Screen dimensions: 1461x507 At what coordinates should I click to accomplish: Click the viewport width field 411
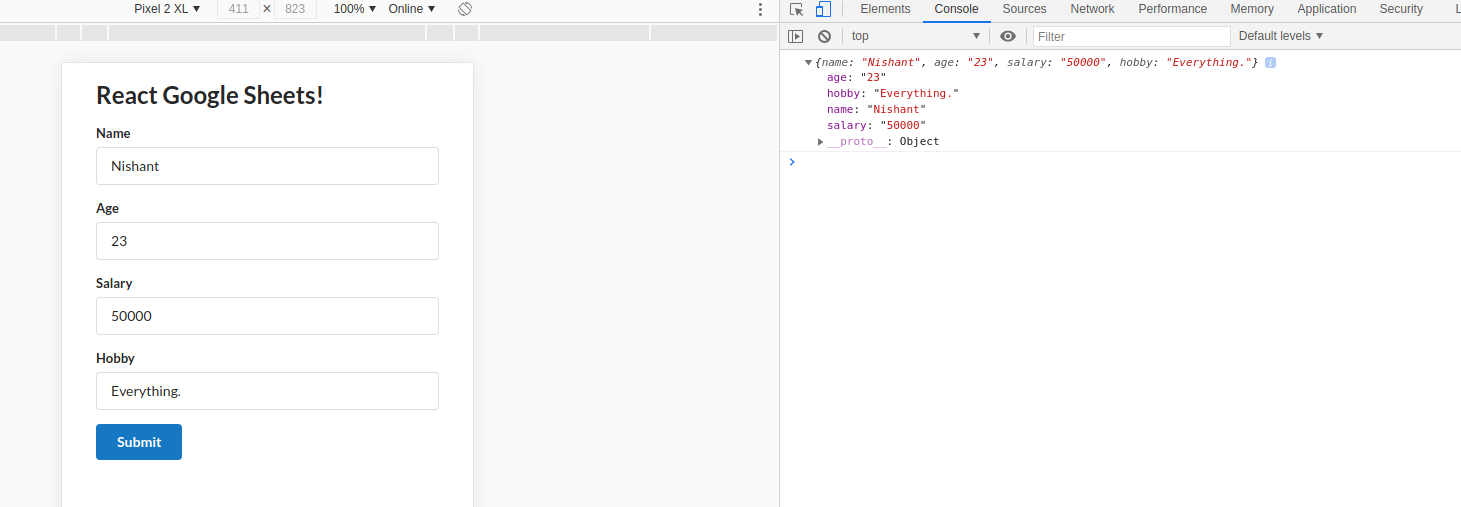point(238,9)
